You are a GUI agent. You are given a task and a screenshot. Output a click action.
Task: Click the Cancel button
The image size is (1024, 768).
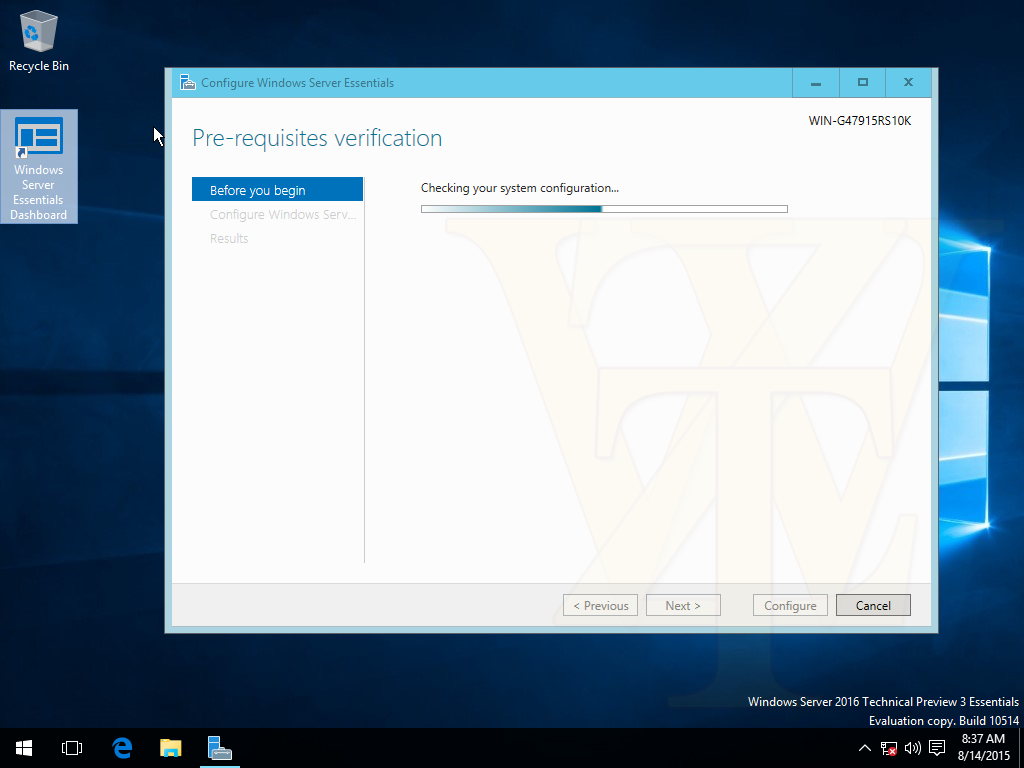click(x=873, y=605)
